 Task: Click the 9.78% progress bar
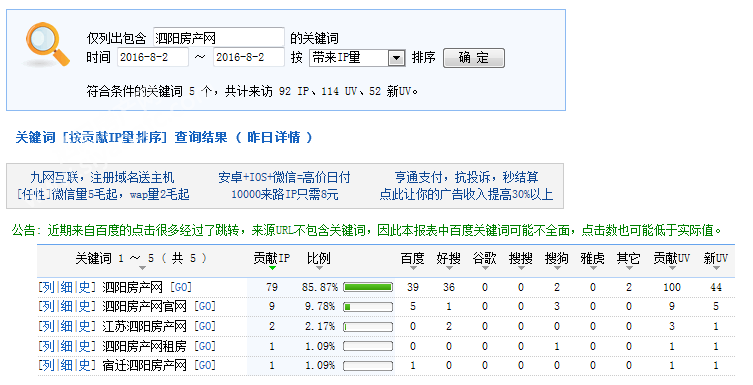click(x=368, y=307)
